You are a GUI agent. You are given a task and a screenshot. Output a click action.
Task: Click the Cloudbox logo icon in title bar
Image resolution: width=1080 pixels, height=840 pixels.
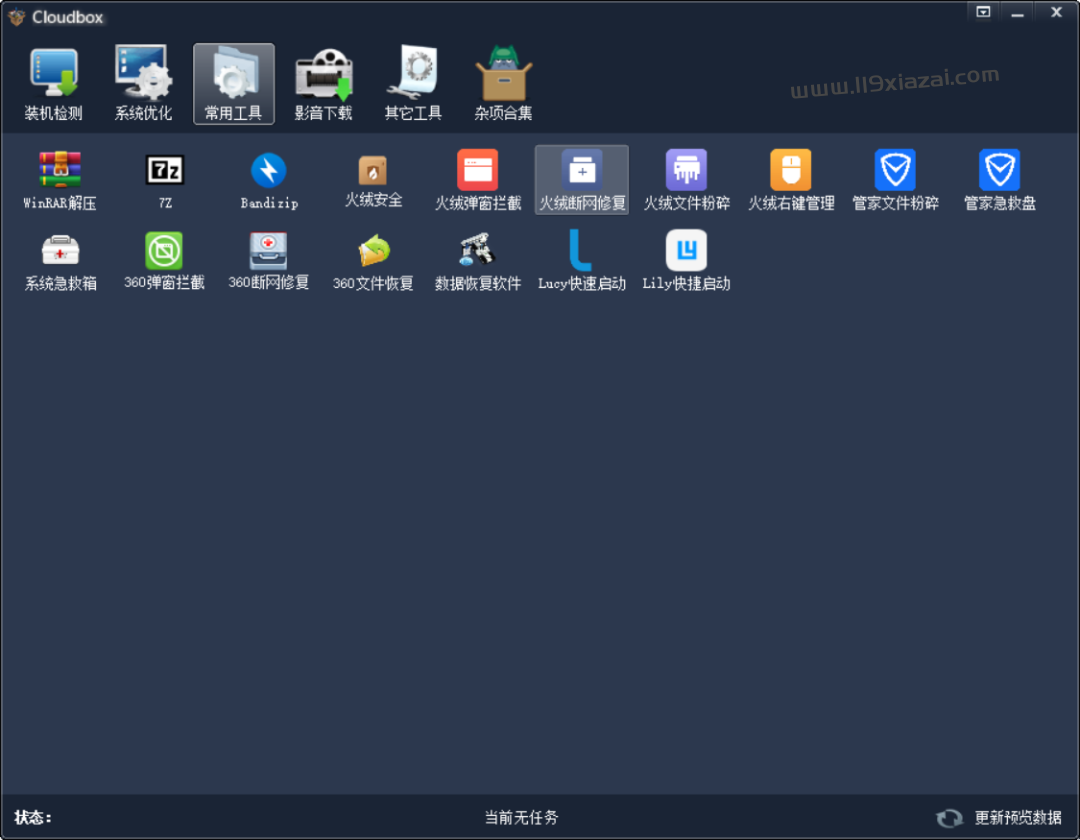click(17, 17)
